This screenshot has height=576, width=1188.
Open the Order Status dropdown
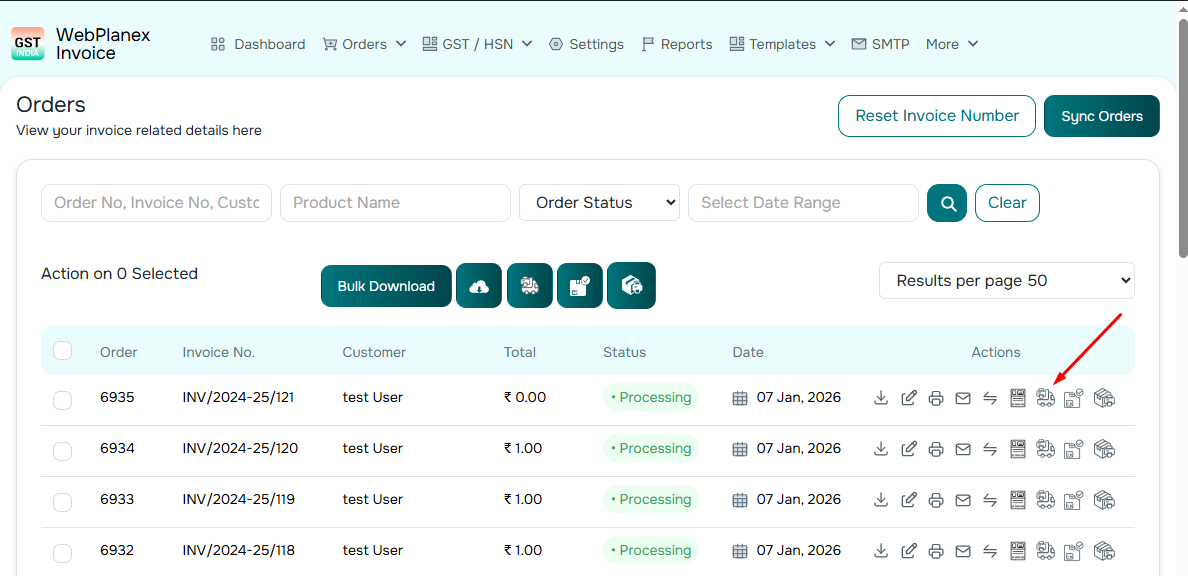tap(599, 203)
